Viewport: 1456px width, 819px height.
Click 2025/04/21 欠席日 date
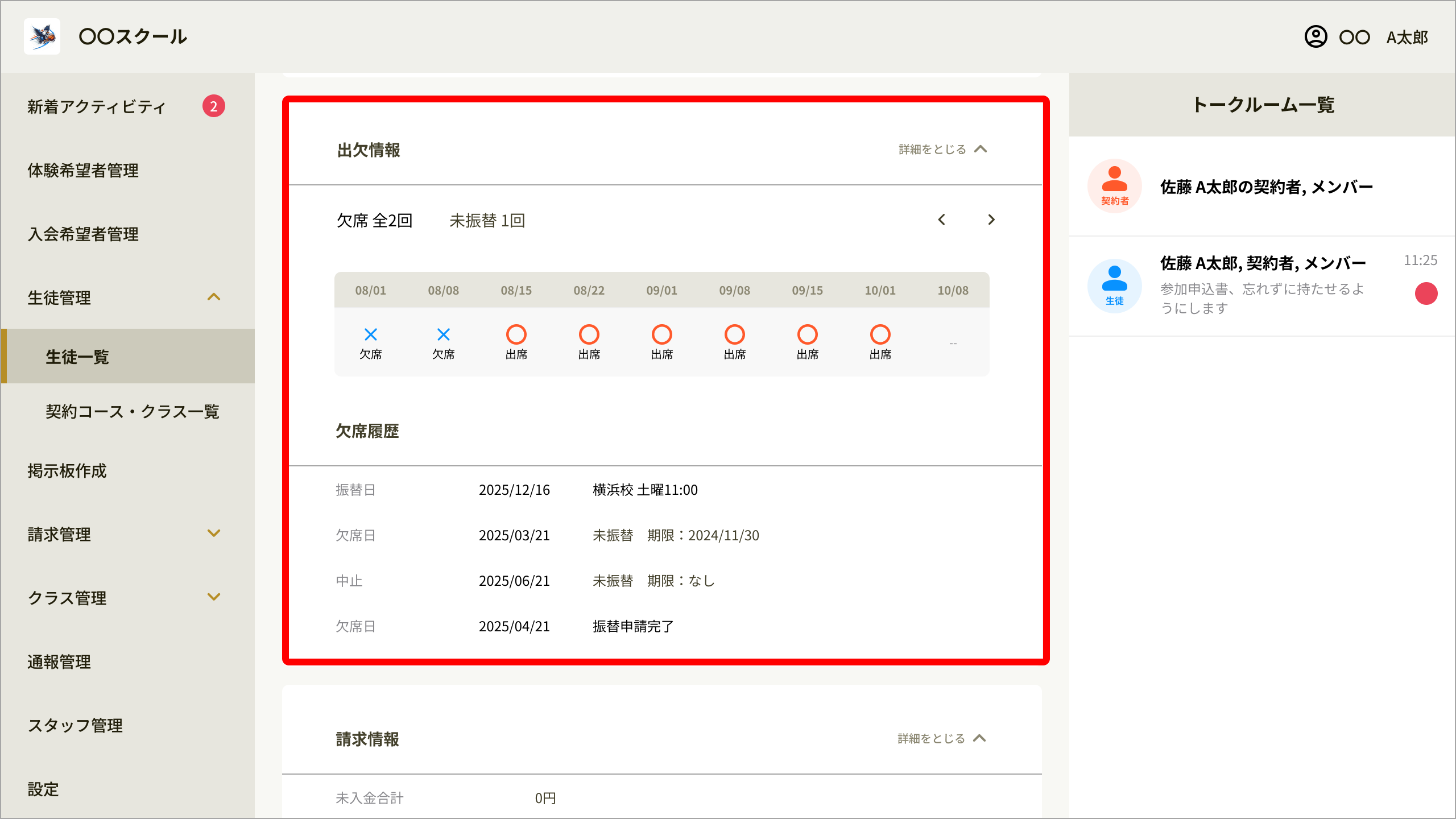[x=514, y=626]
